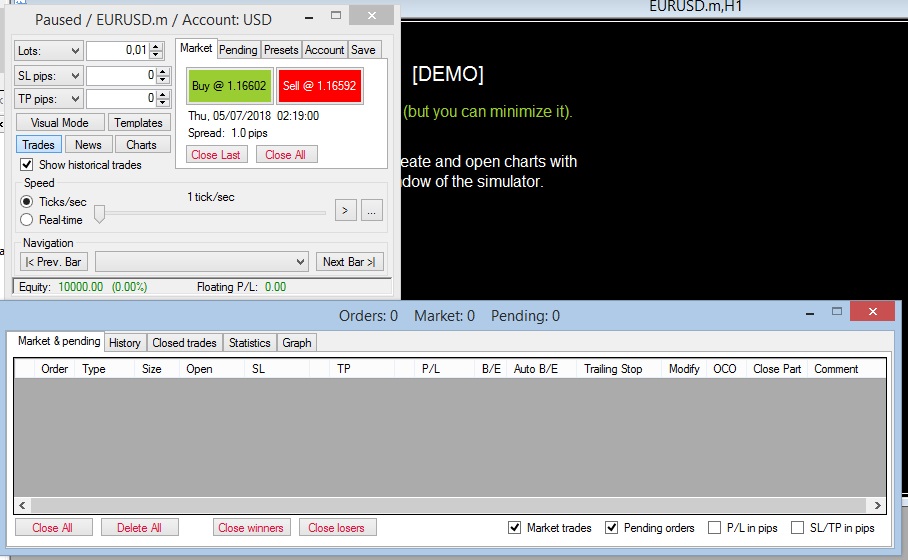Open the SL pips dropdown

[49, 76]
